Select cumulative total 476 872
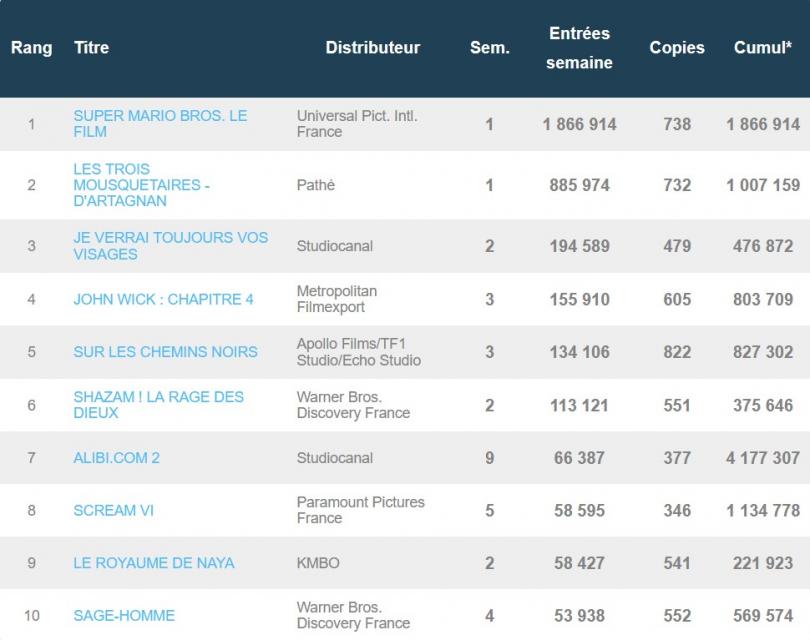 pyautogui.click(x=763, y=246)
